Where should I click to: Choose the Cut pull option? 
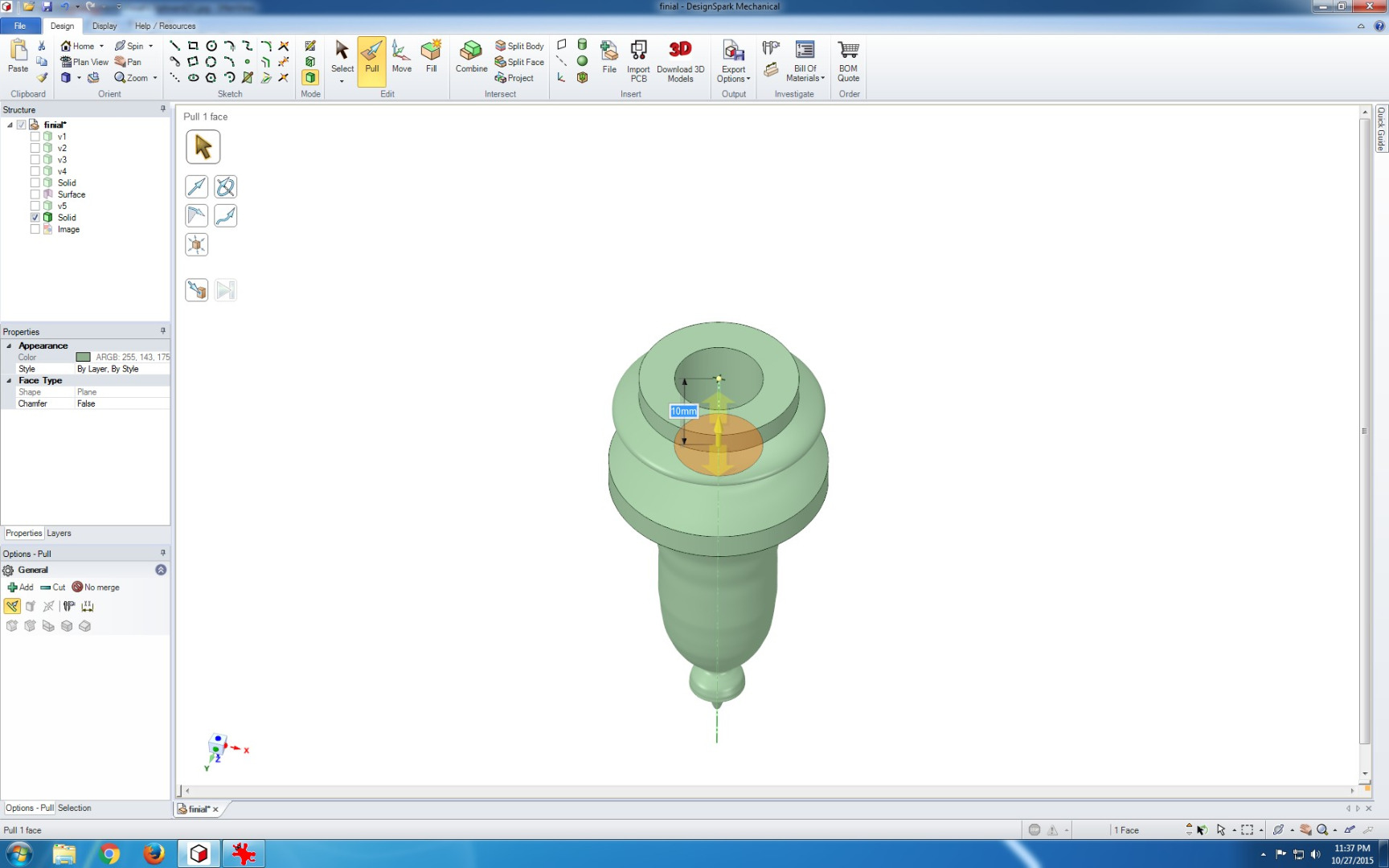(x=53, y=588)
